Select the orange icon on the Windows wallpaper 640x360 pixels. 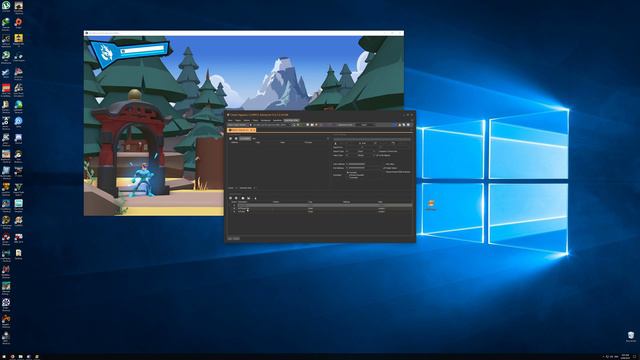tap(431, 204)
